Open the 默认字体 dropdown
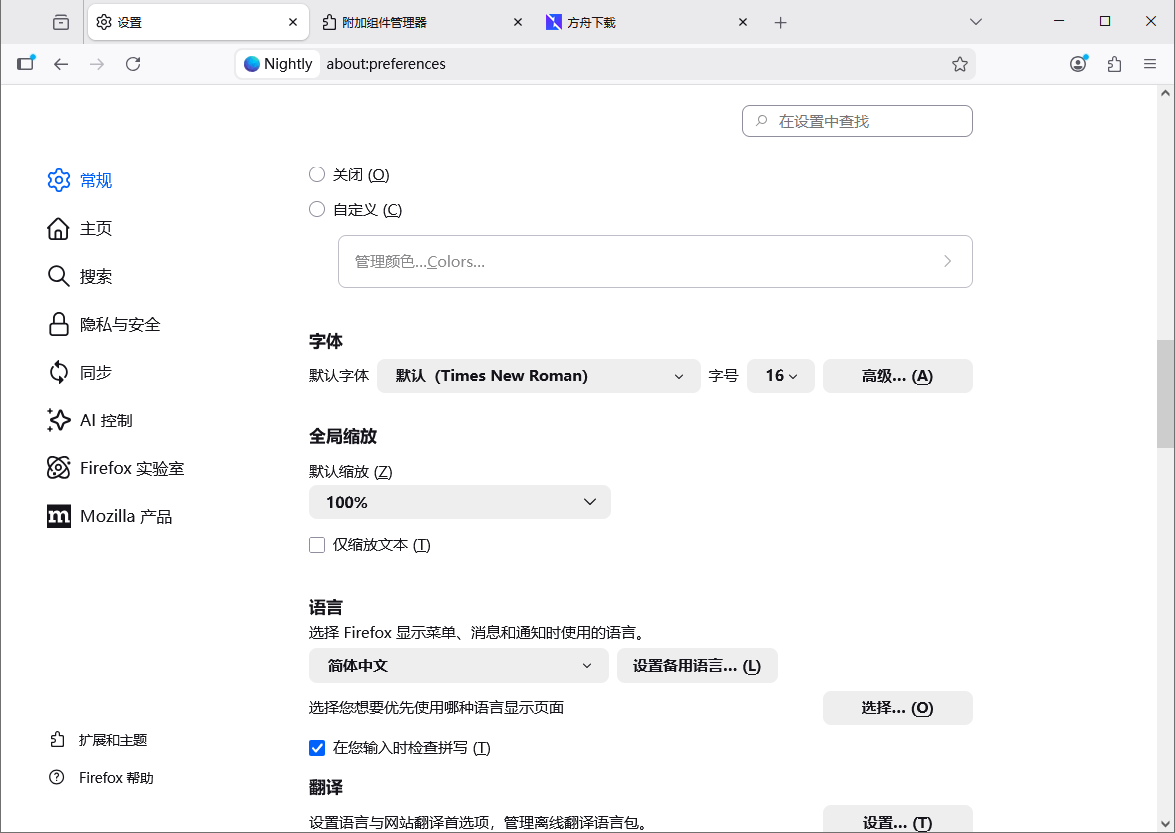1175x833 pixels. pyautogui.click(x=538, y=375)
